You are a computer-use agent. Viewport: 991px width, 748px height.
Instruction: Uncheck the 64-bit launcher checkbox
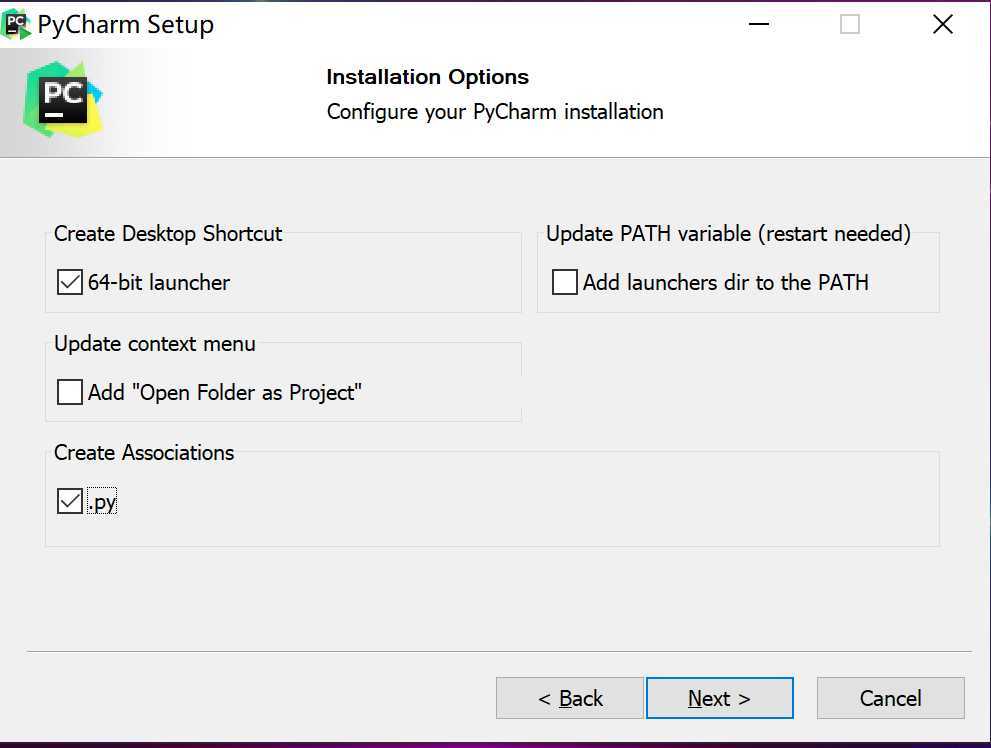(70, 282)
